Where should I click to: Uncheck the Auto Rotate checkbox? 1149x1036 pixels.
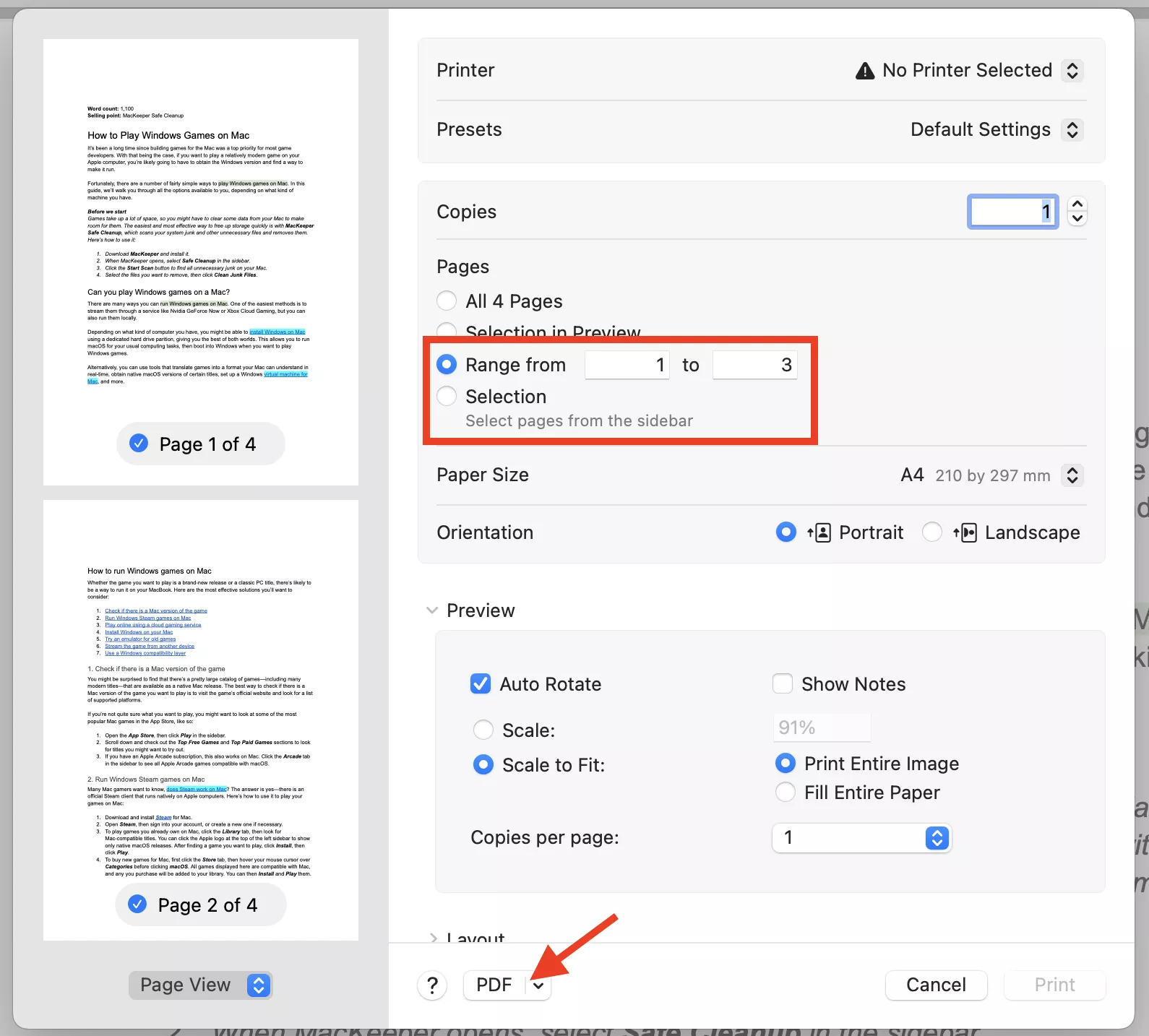coord(481,683)
